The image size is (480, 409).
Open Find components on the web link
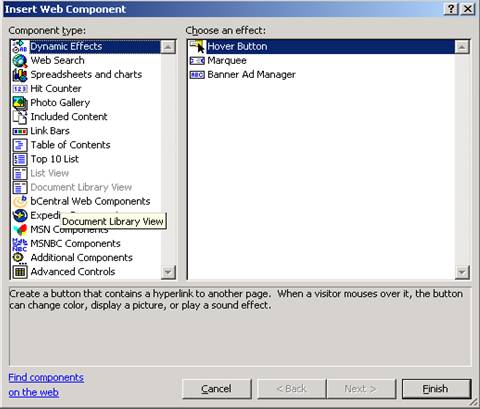tap(46, 385)
